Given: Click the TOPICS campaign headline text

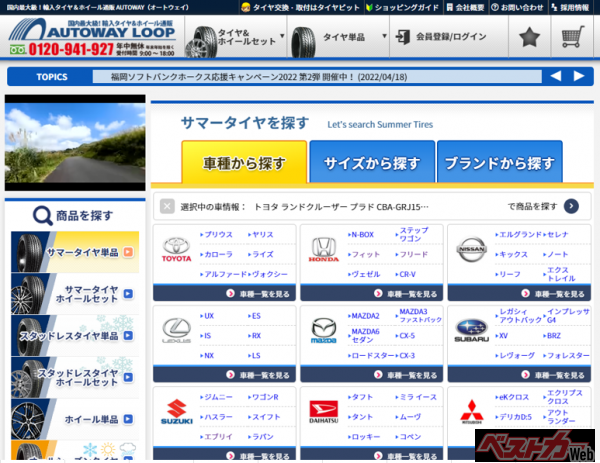Looking at the screenshot, I should coord(259,77).
